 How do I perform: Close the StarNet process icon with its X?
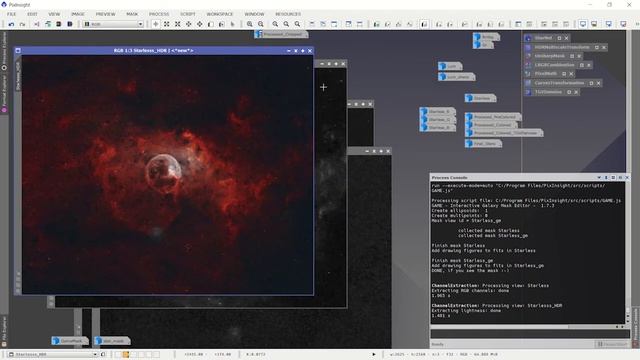point(567,38)
